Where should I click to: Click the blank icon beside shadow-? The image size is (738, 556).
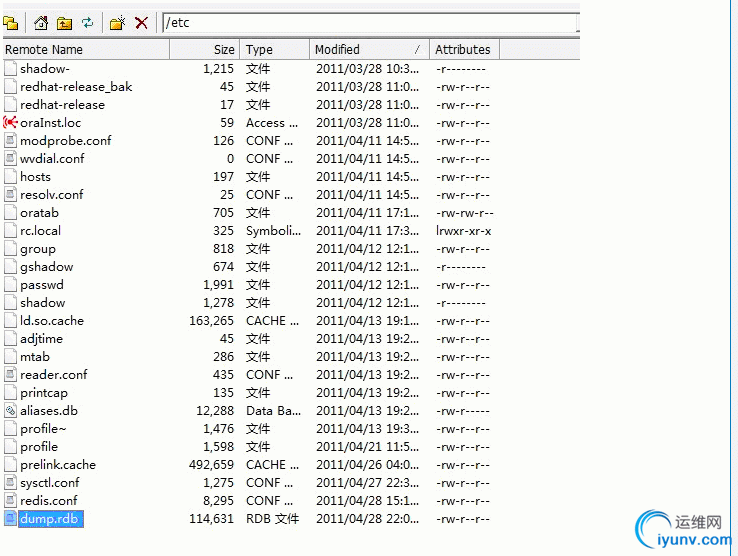(x=10, y=69)
